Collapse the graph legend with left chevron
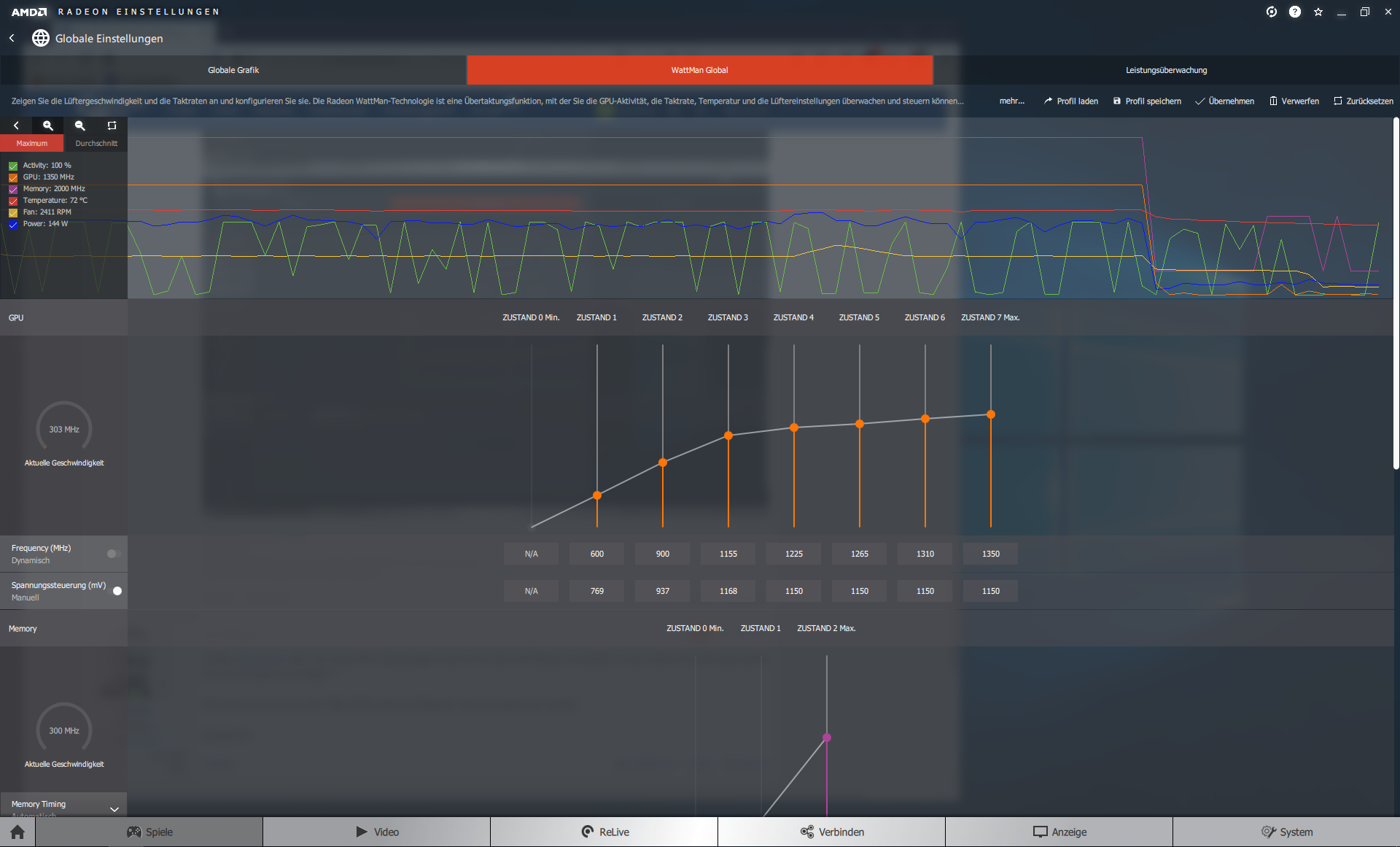 click(x=16, y=125)
